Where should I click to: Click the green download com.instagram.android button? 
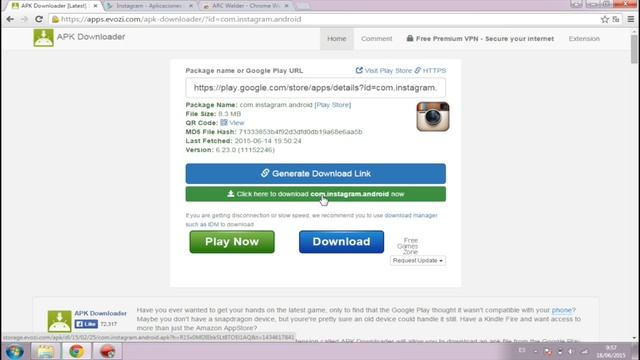(x=316, y=194)
